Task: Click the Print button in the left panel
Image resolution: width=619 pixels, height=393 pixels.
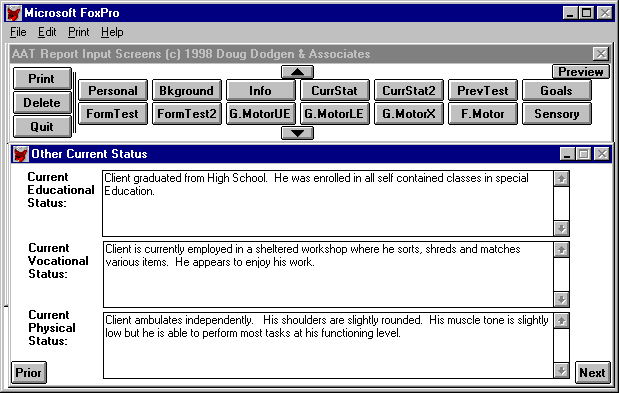Action: pyautogui.click(x=42, y=79)
